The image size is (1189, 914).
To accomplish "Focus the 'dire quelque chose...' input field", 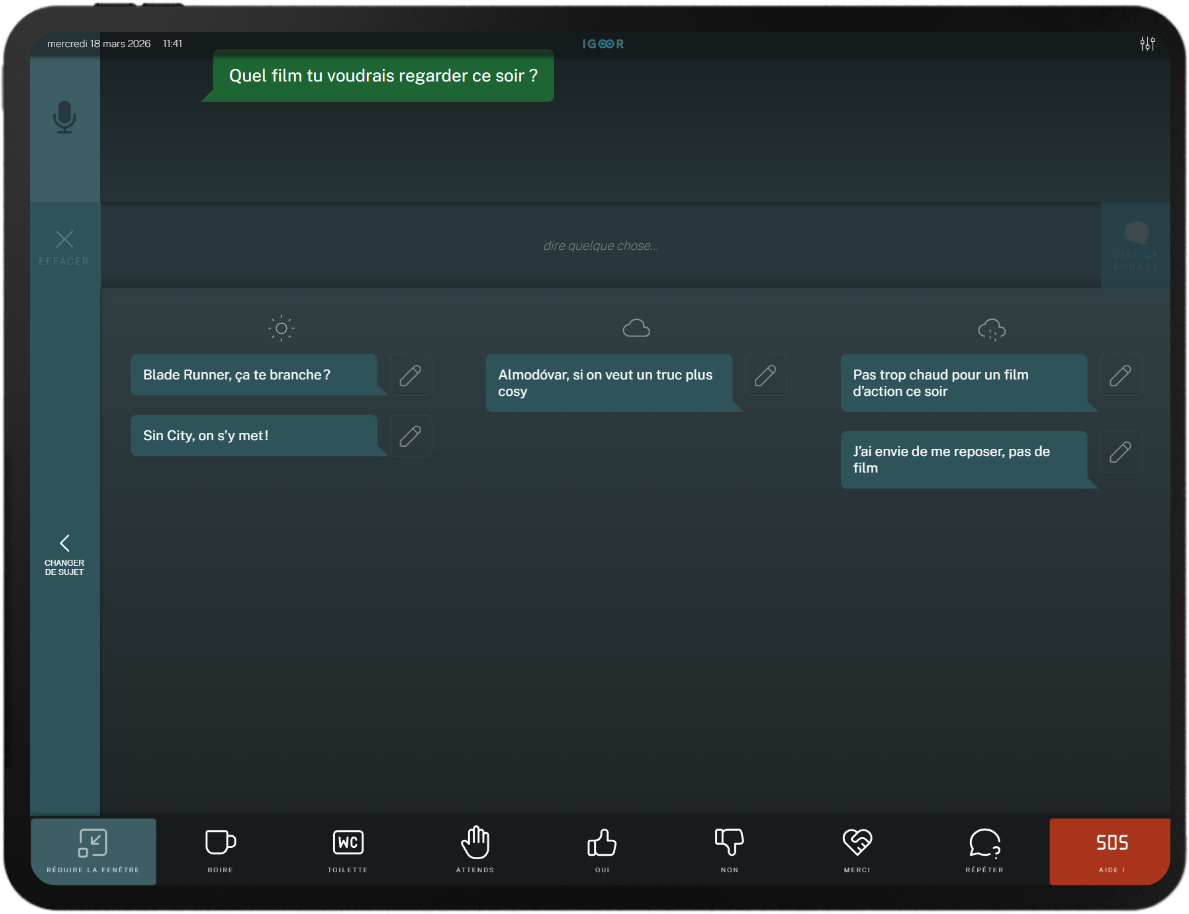I will click(x=601, y=246).
